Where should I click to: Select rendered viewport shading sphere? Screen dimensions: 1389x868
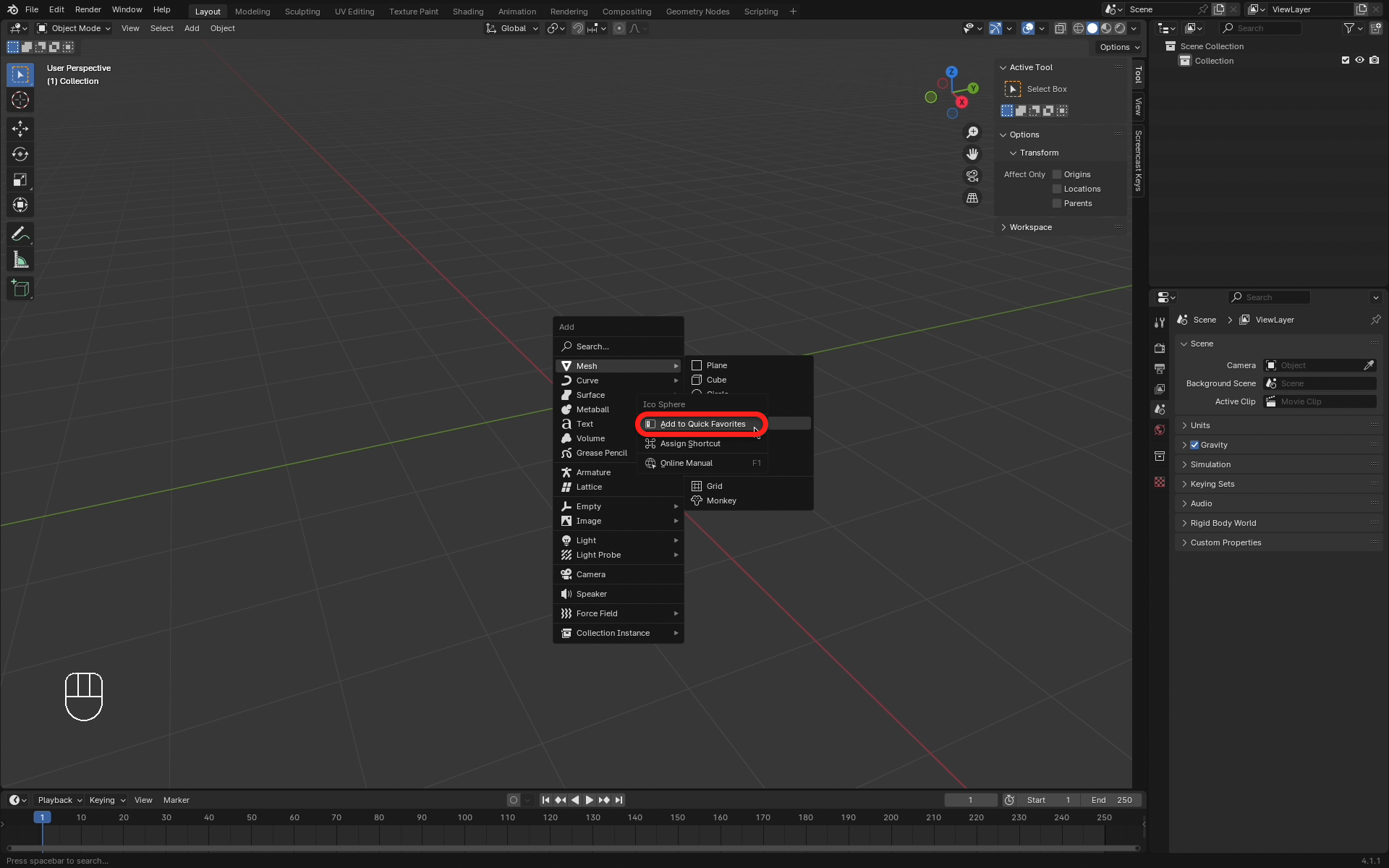click(1120, 28)
